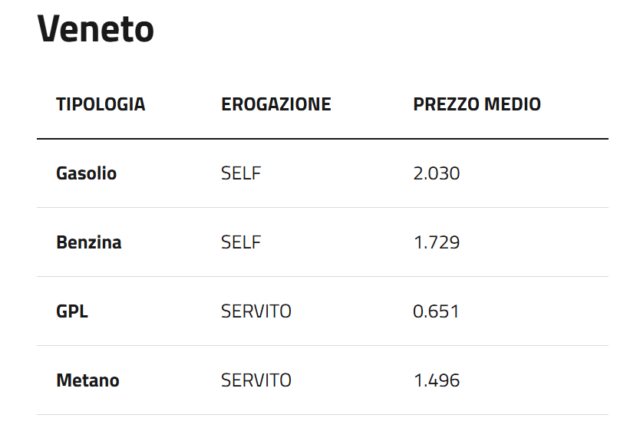This screenshot has height=441, width=640.
Task: Select the Benzina price 1.729
Action: (x=436, y=242)
